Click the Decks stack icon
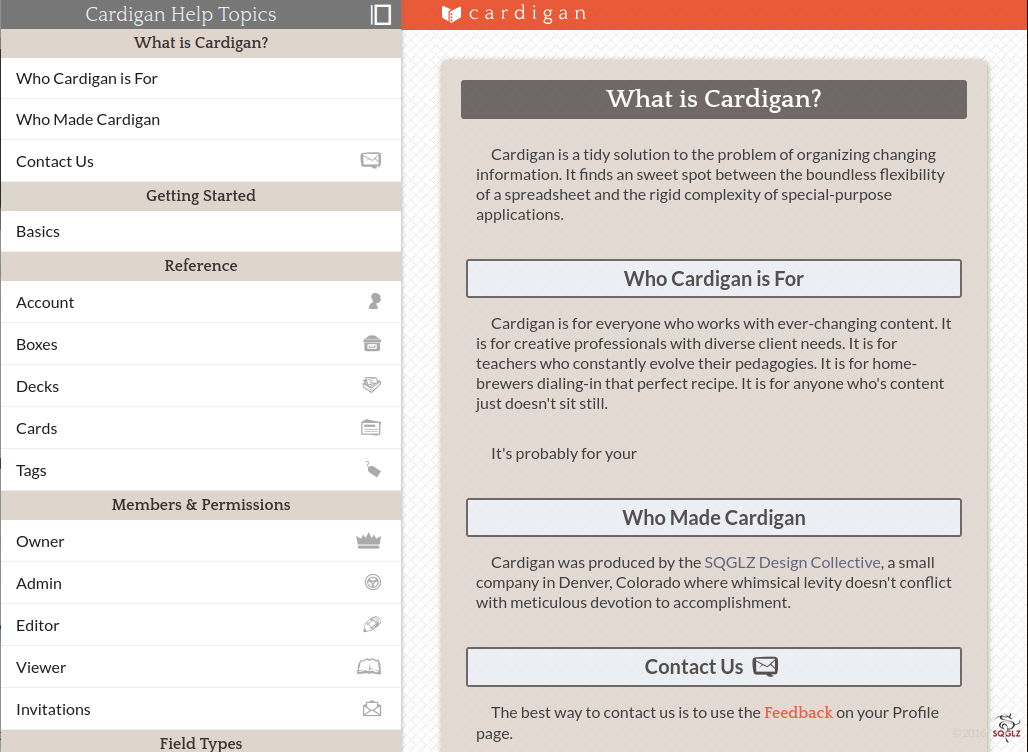1028x752 pixels. pos(371,386)
